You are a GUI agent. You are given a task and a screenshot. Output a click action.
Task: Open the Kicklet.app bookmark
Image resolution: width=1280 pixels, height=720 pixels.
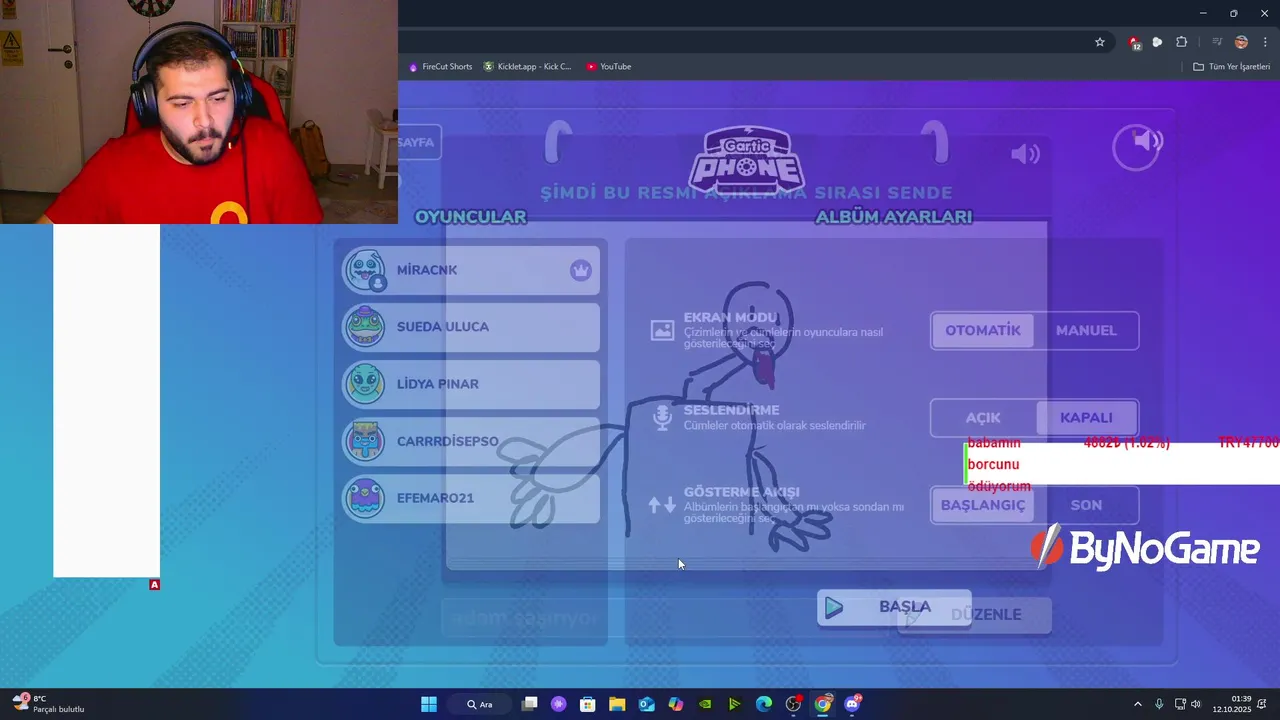pos(527,67)
